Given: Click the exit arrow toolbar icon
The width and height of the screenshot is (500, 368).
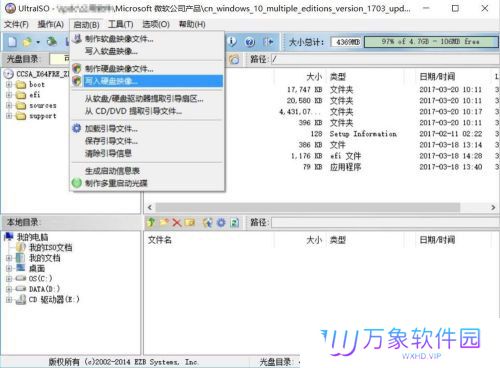Looking at the screenshot, I should point(268,42).
